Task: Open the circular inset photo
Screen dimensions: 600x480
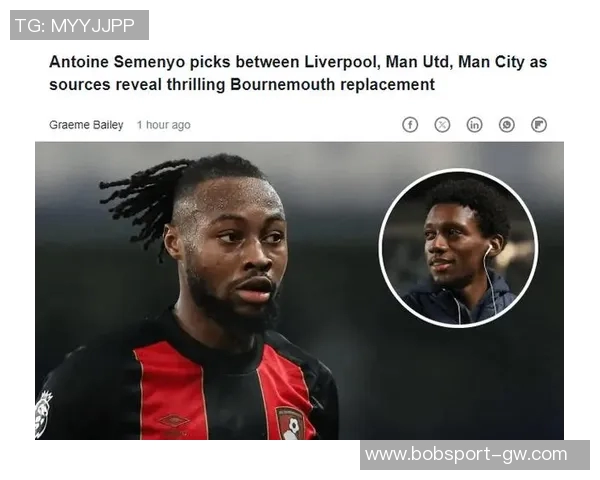Action: point(458,248)
